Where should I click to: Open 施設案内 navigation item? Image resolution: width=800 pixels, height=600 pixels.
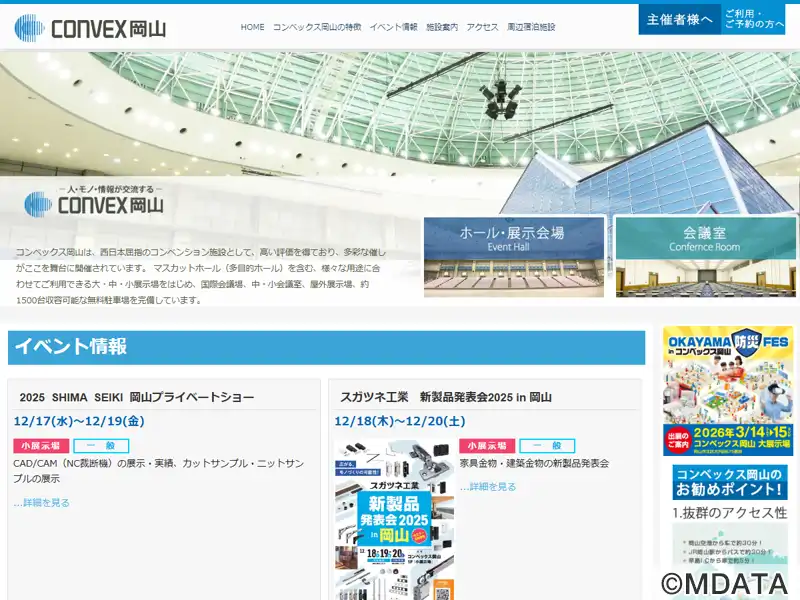click(x=442, y=27)
